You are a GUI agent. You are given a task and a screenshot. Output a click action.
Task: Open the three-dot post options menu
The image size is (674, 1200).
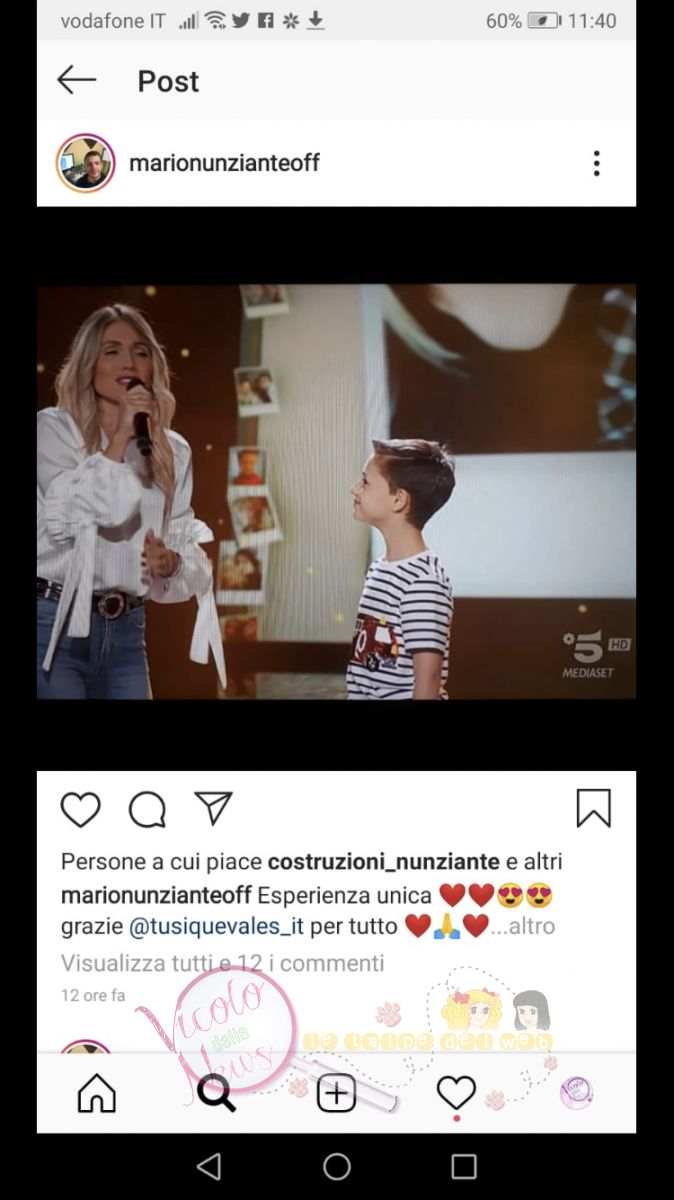coord(596,163)
